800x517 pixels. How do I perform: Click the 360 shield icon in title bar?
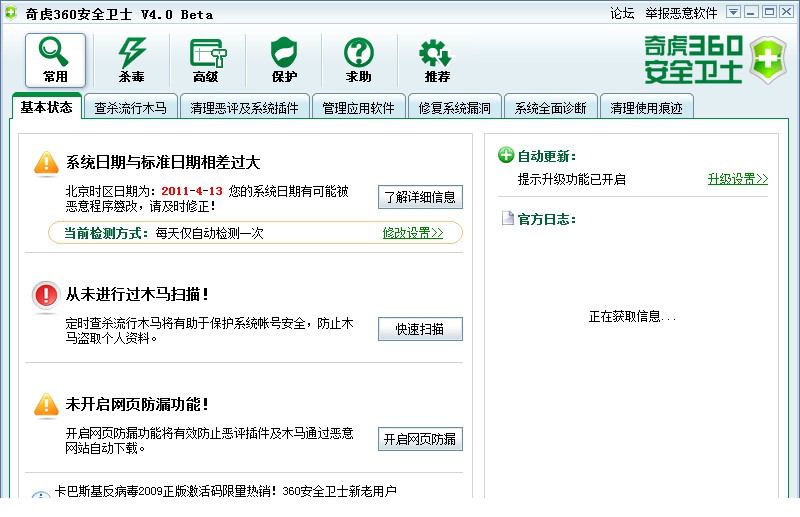pos(11,13)
